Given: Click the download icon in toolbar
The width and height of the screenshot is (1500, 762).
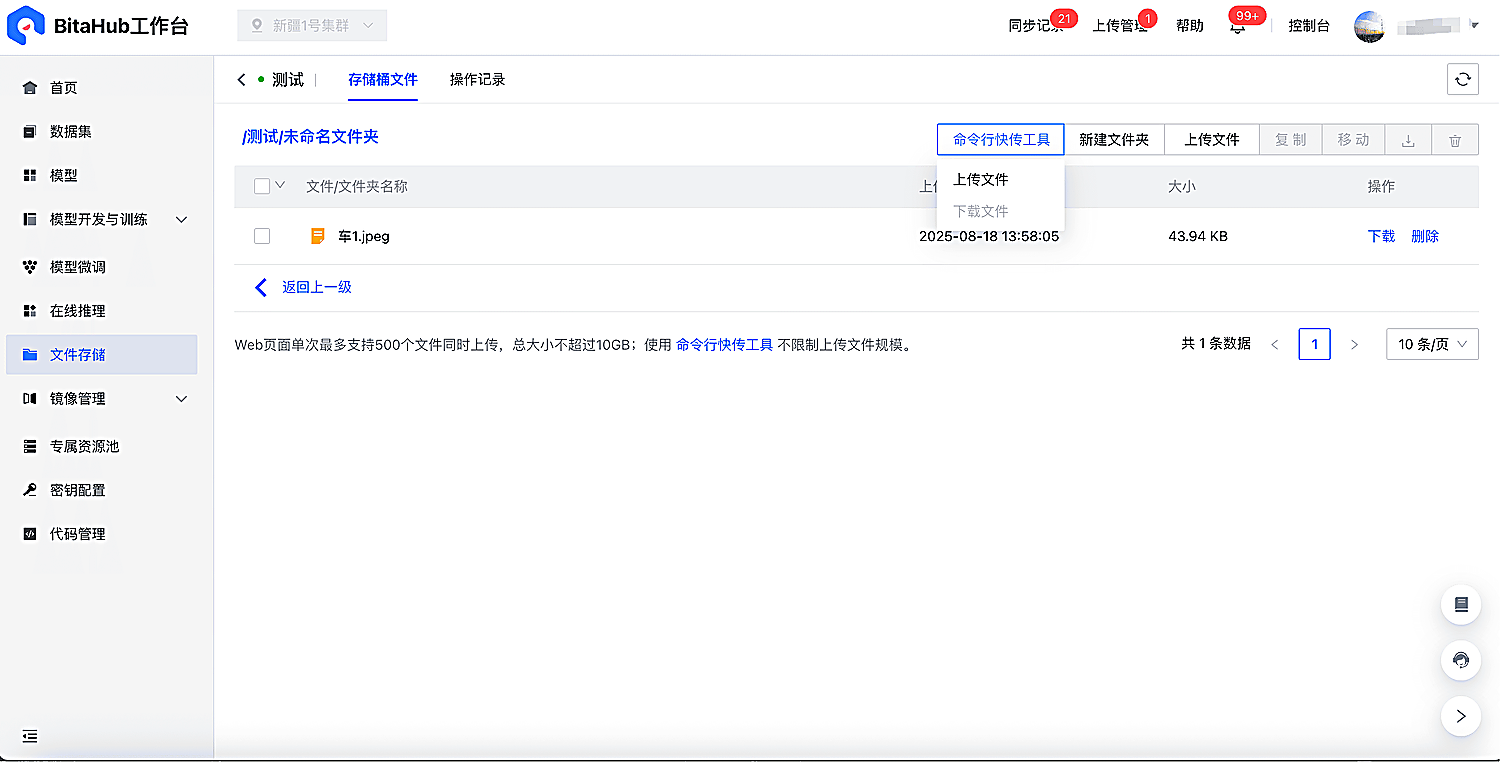Looking at the screenshot, I should pyautogui.click(x=1408, y=140).
